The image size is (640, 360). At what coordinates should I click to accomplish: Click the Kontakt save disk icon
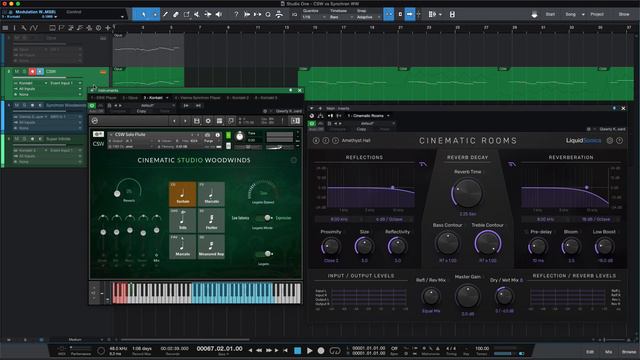197,121
